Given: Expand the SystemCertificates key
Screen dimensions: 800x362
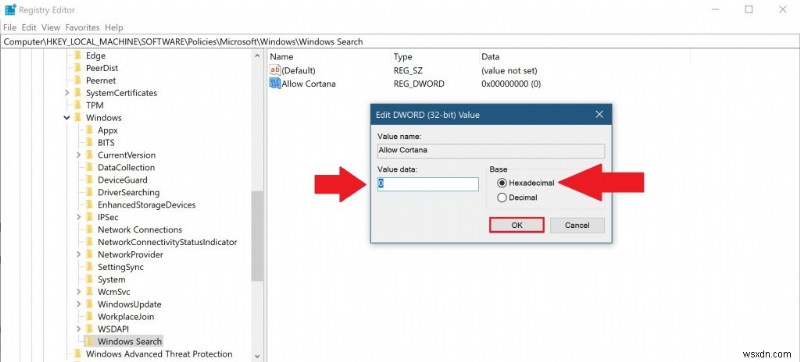Looking at the screenshot, I should click(x=67, y=93).
